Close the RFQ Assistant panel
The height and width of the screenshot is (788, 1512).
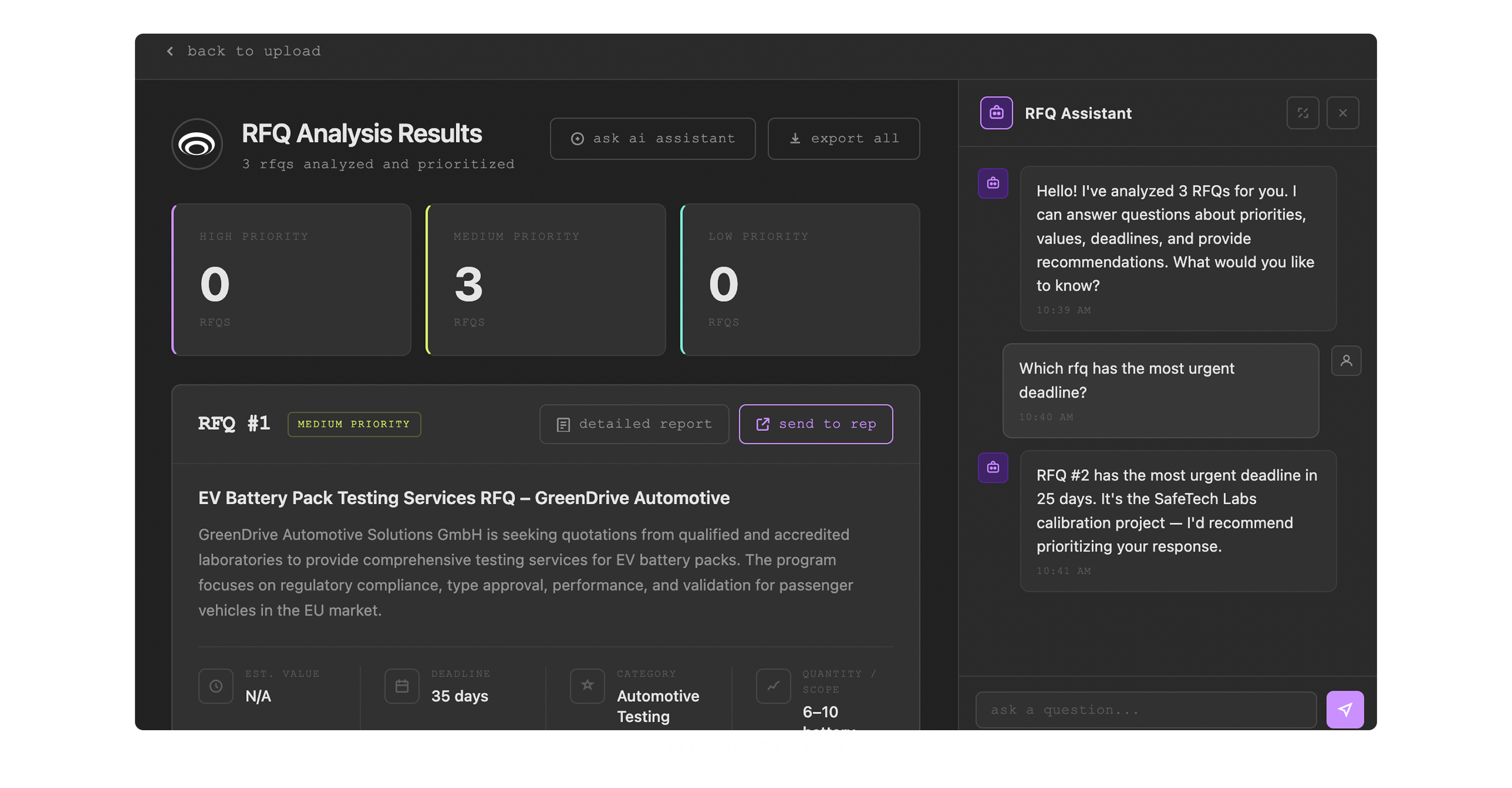[1342, 113]
